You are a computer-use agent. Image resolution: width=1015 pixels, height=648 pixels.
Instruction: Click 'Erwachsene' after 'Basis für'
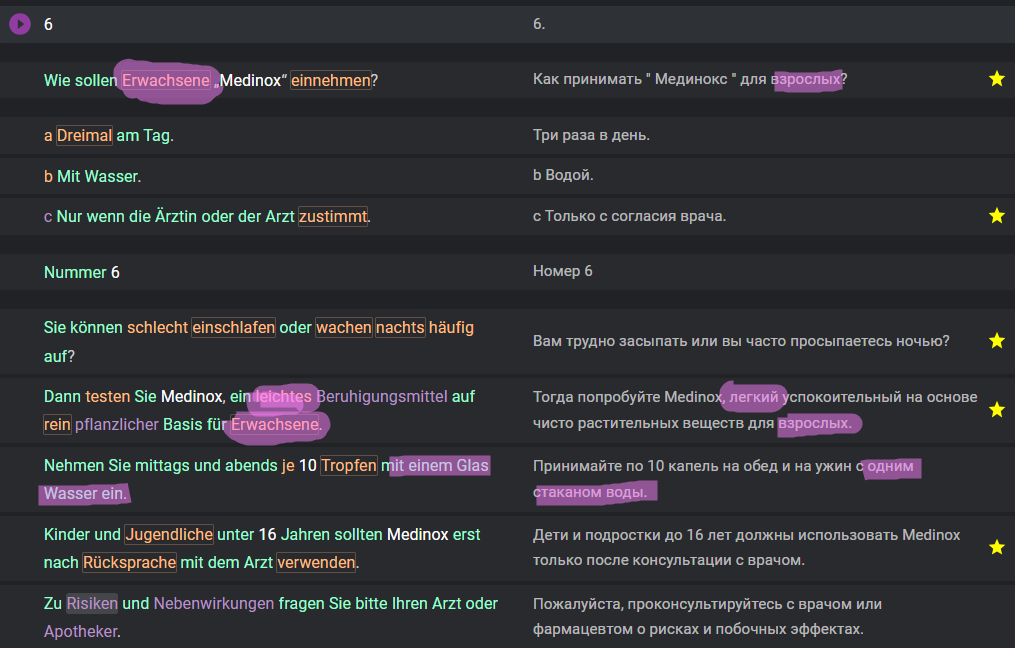275,425
